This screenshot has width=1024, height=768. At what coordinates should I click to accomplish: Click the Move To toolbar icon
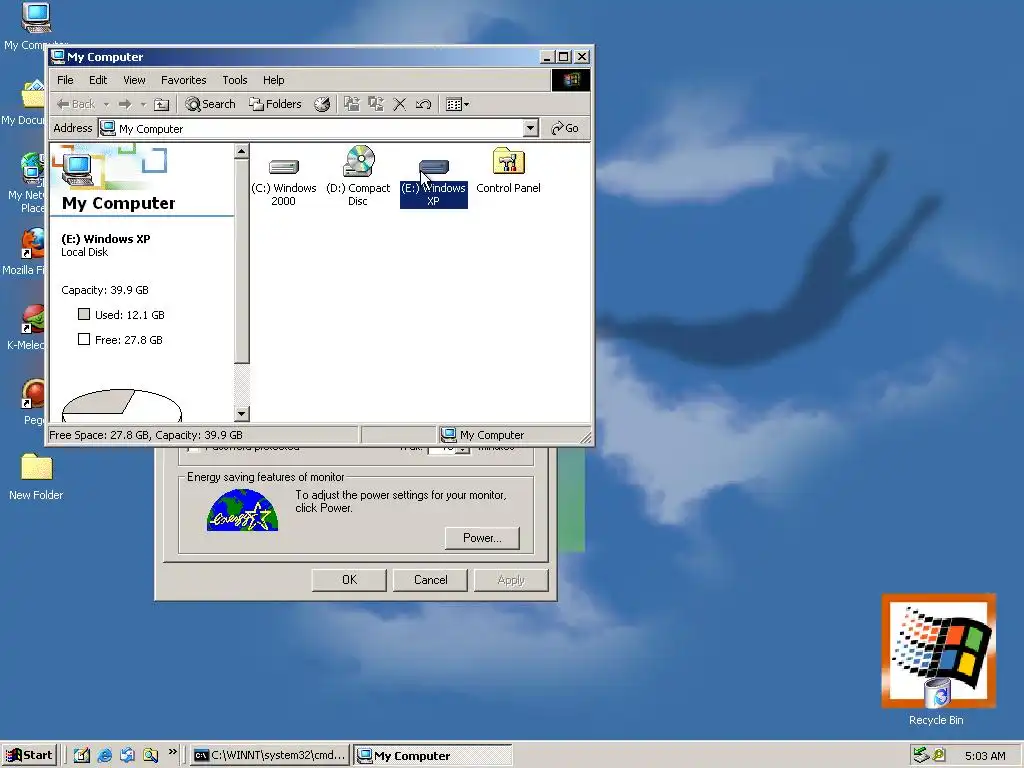coord(352,104)
